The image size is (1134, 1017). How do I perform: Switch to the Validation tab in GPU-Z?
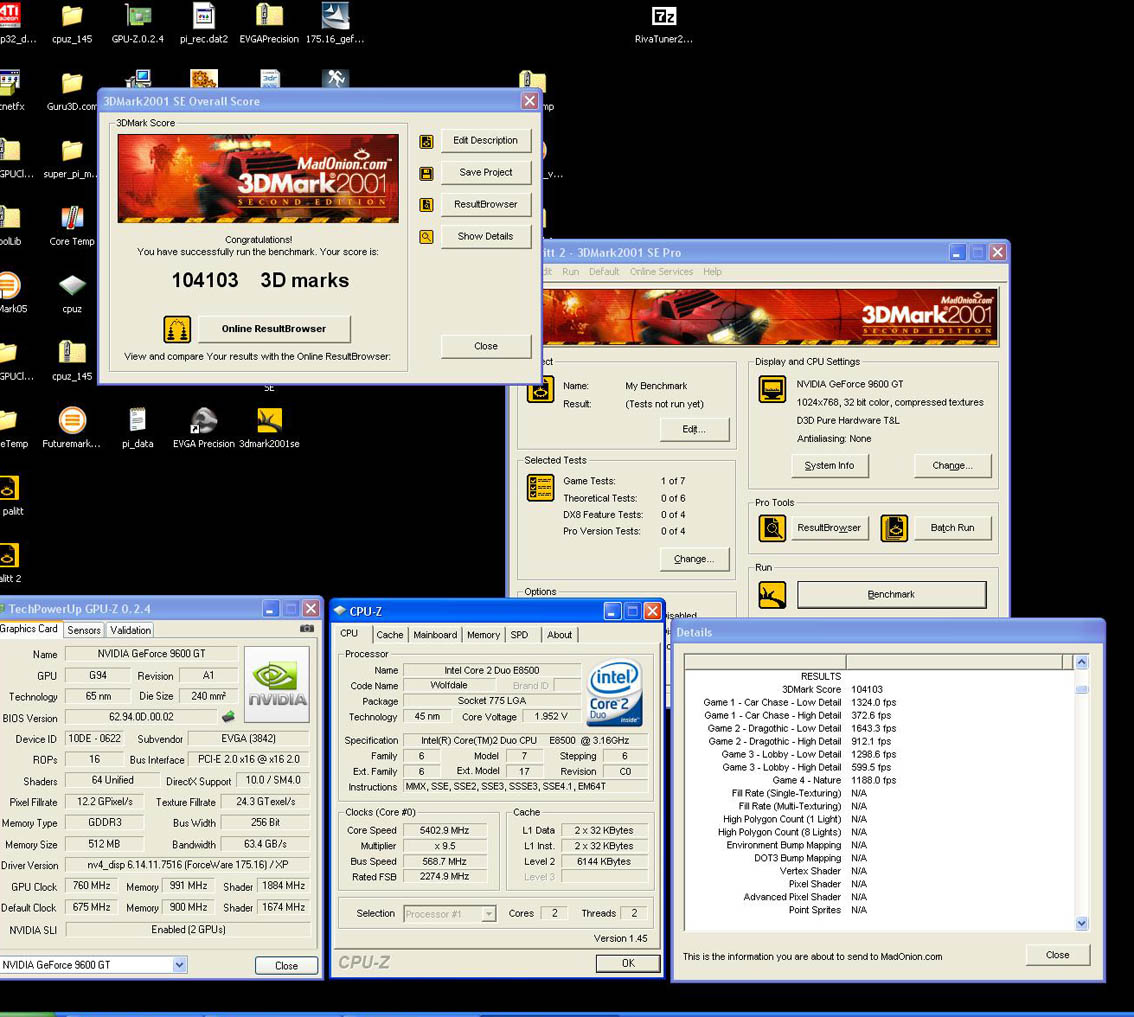(x=130, y=630)
